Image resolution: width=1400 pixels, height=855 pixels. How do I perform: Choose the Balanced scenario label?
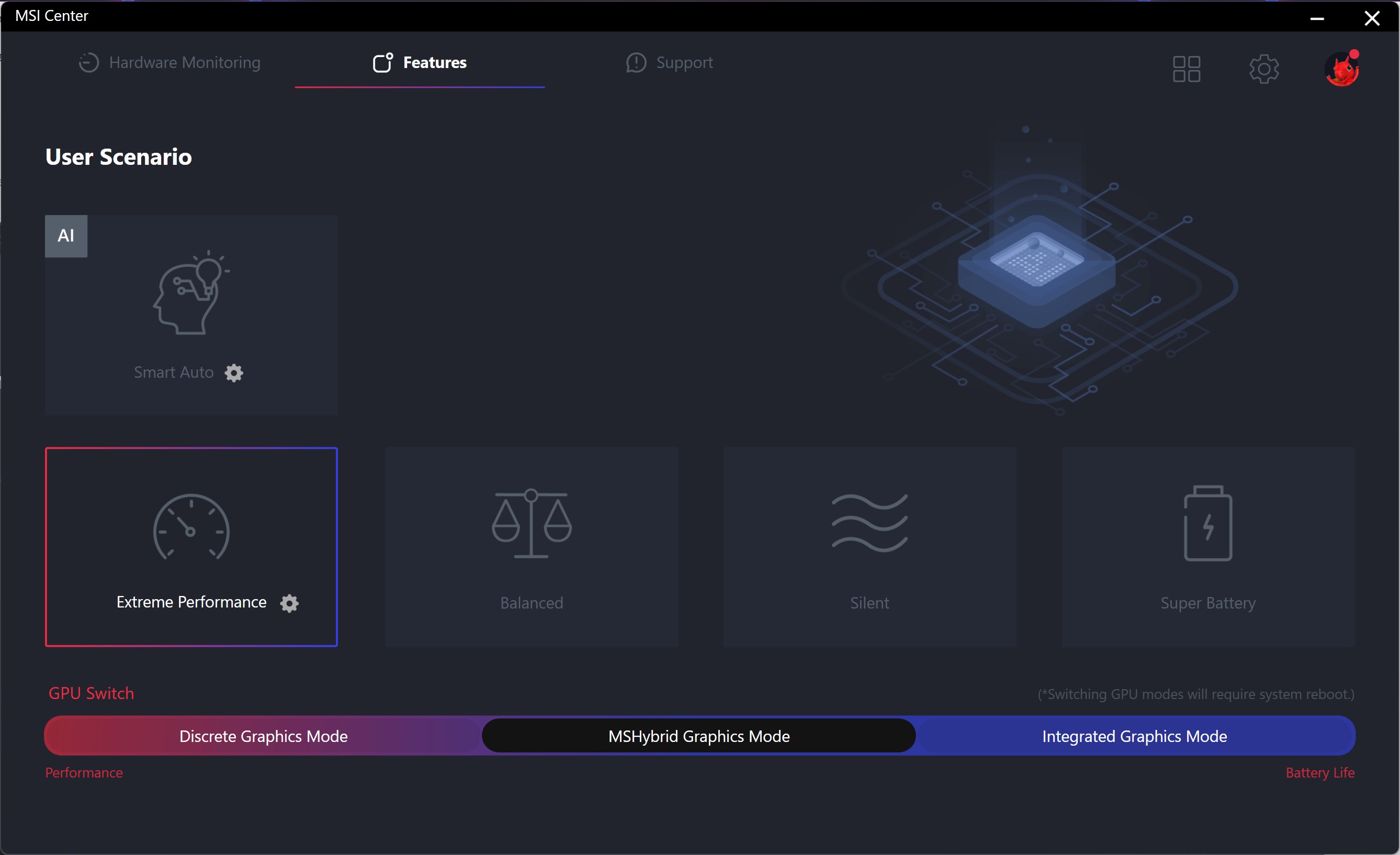(x=531, y=603)
